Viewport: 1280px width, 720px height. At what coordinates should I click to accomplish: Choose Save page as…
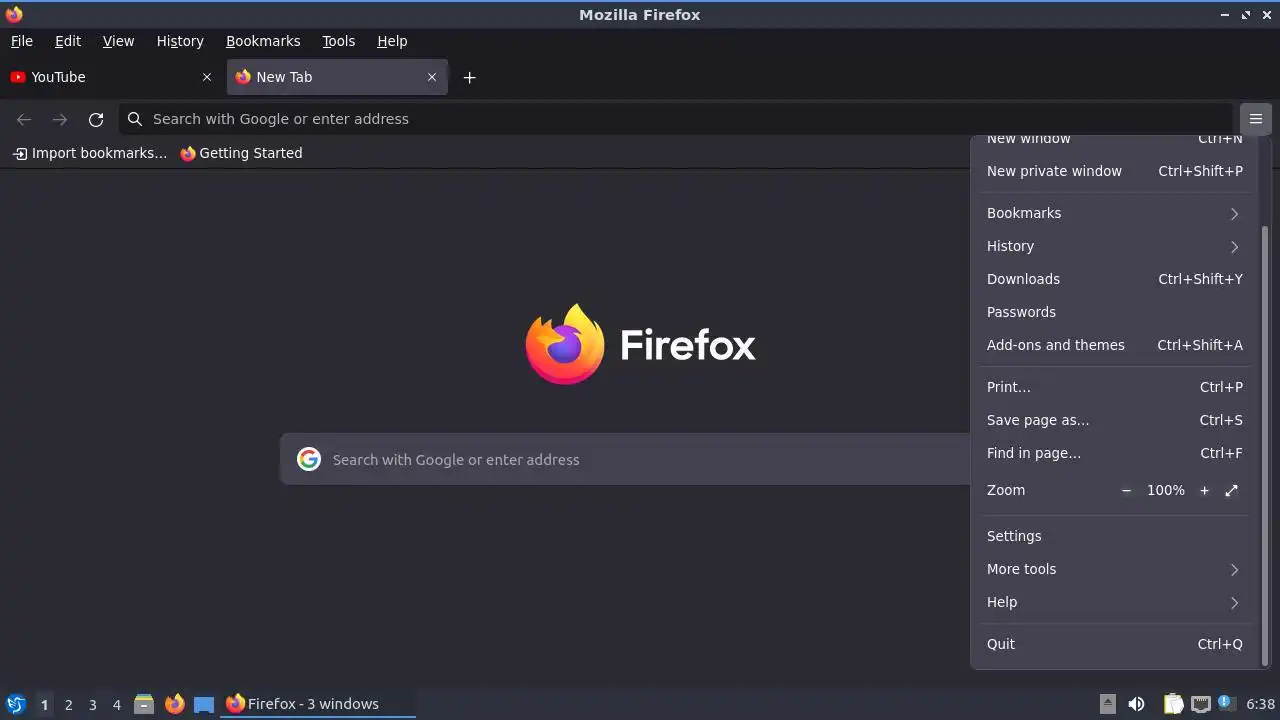(1114, 420)
